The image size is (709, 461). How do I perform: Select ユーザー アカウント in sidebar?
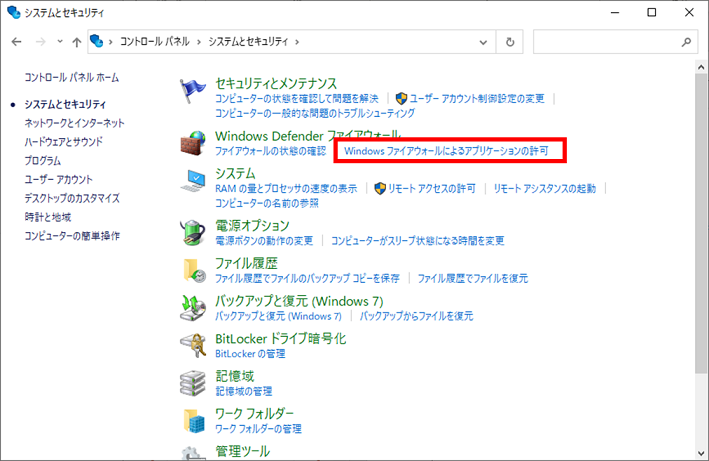(x=58, y=179)
